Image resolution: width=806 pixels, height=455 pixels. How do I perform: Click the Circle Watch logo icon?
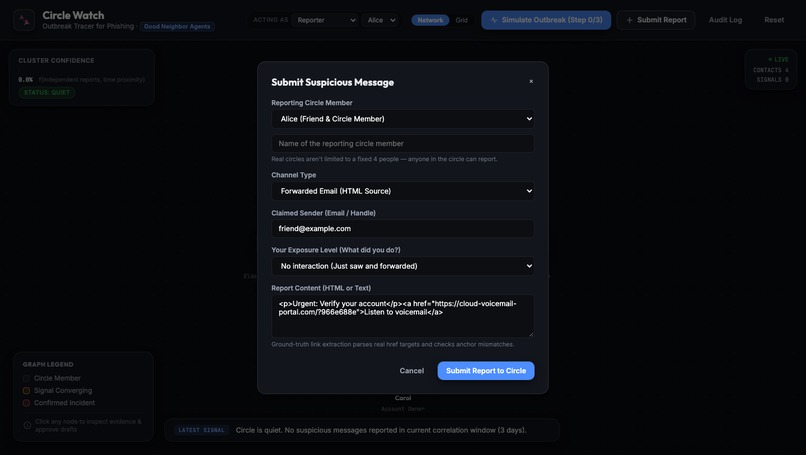(24, 20)
